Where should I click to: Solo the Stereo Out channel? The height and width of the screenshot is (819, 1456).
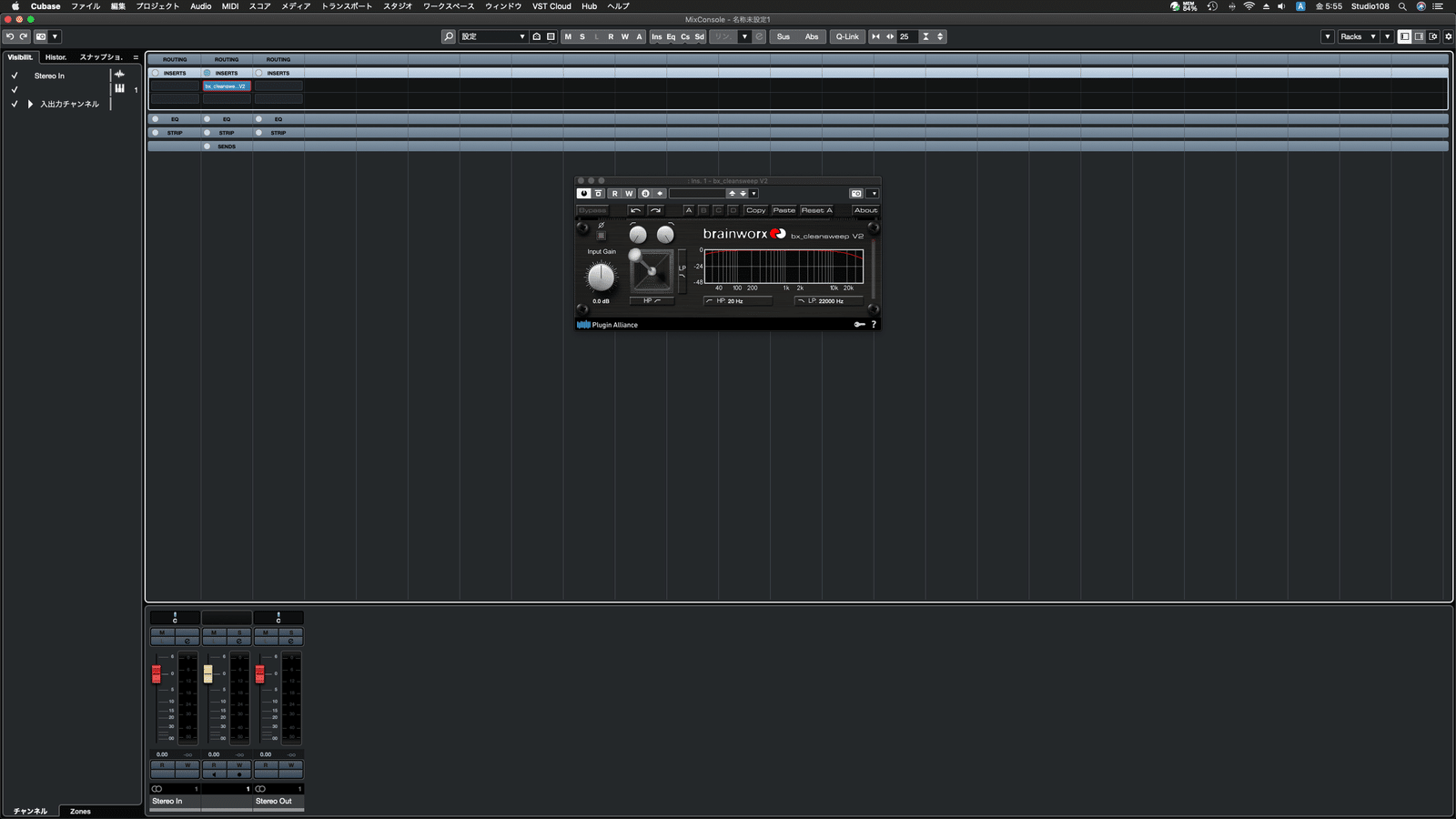pos(291,632)
